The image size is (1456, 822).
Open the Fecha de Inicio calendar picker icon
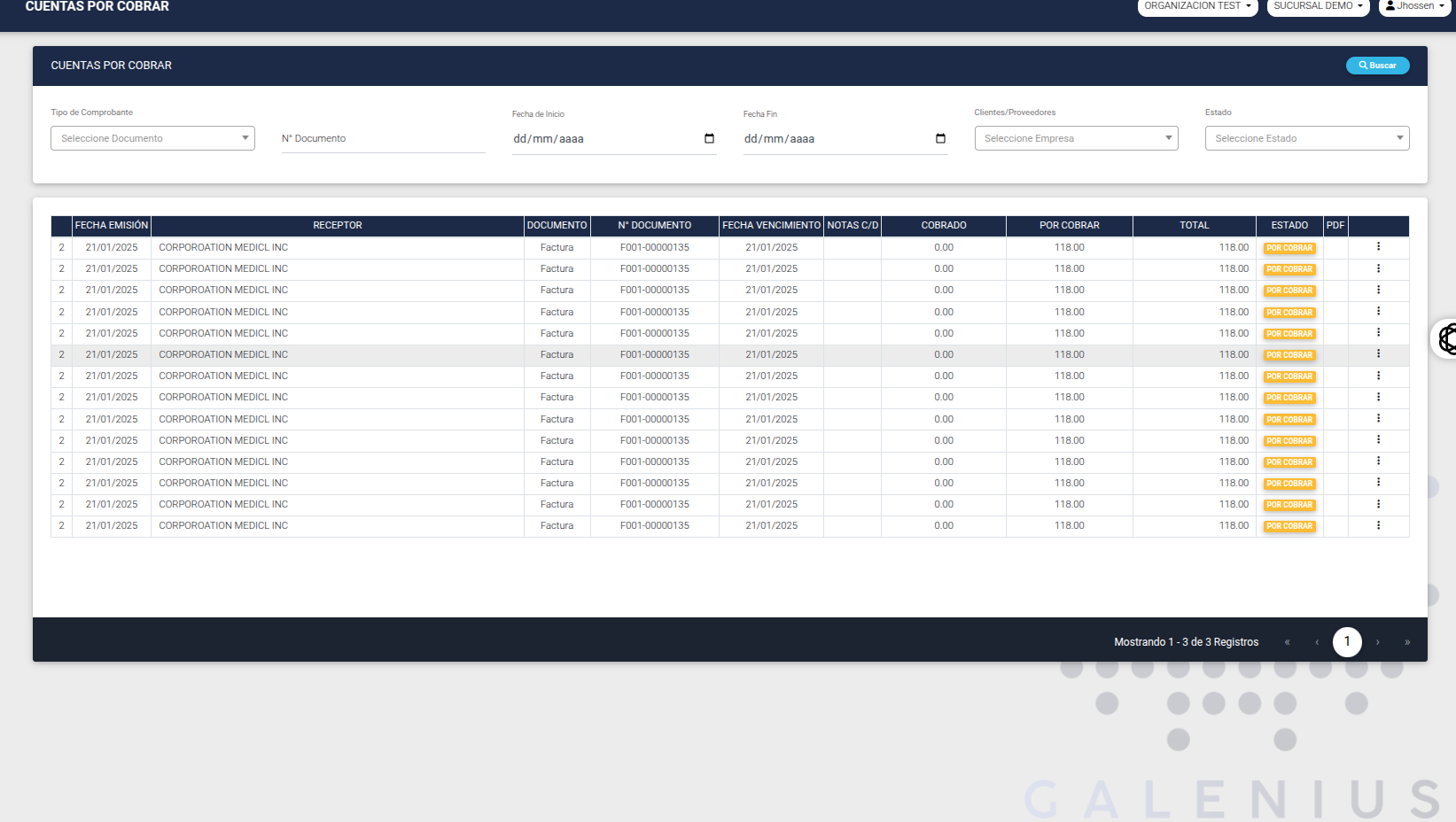709,138
